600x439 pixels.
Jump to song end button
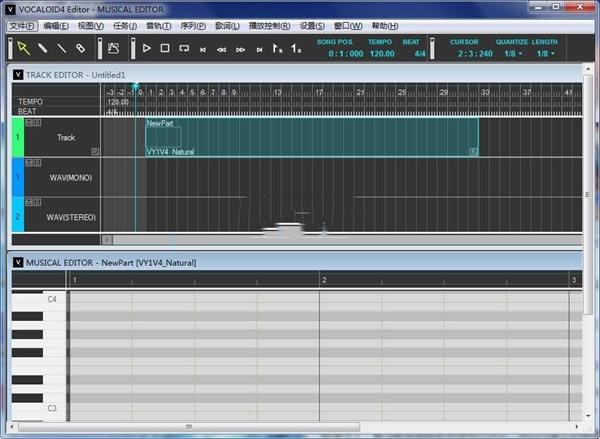259,49
